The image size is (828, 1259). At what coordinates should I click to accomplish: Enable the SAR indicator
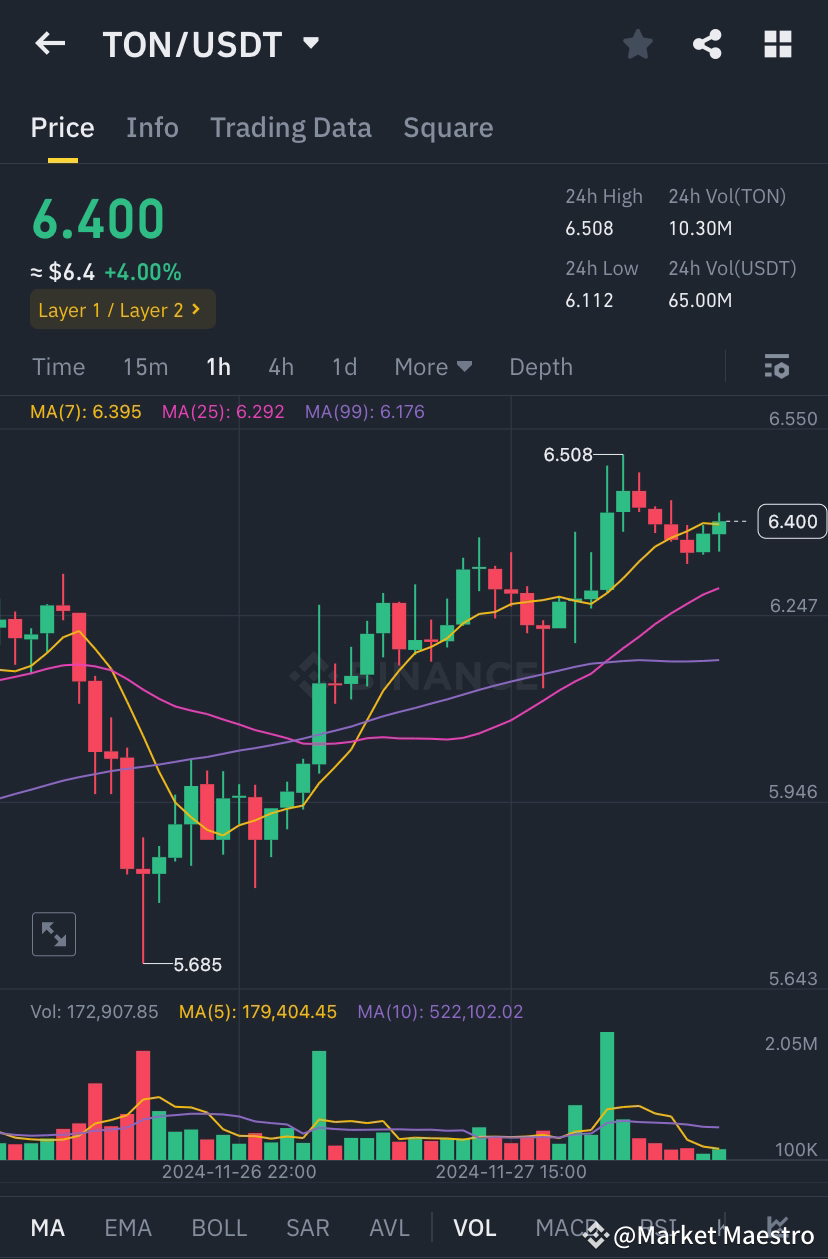click(x=307, y=1227)
